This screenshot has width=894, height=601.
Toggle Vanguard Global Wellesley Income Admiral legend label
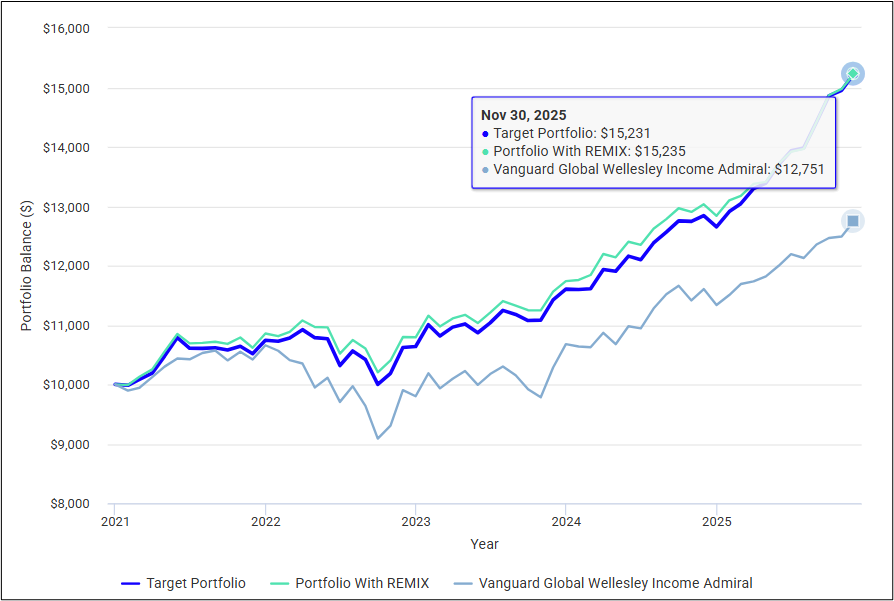616,583
